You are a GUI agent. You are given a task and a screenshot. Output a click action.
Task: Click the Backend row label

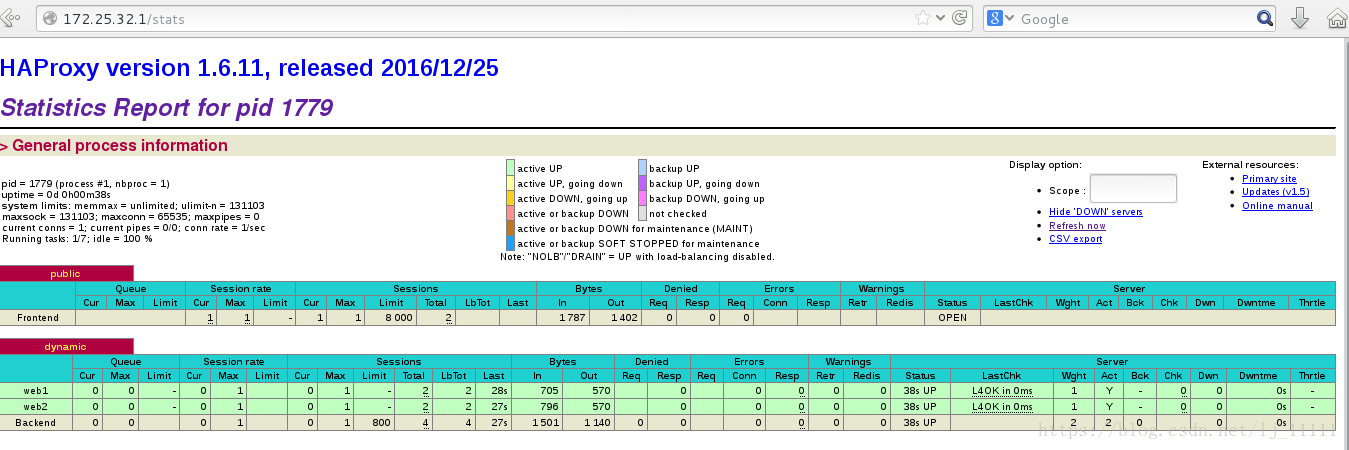[x=36, y=423]
